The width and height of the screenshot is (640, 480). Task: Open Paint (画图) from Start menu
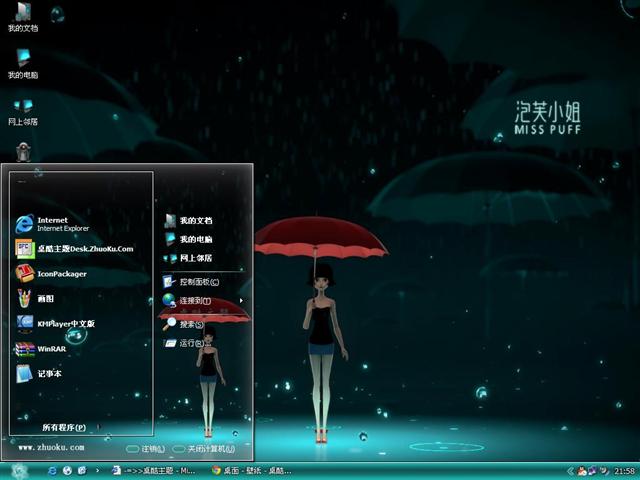coord(35,299)
